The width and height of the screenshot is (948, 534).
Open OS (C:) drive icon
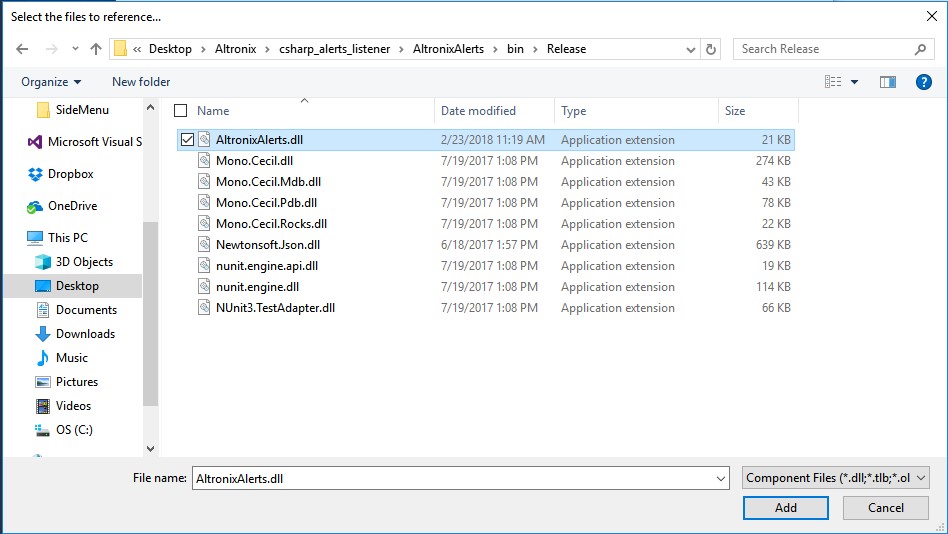[42, 430]
